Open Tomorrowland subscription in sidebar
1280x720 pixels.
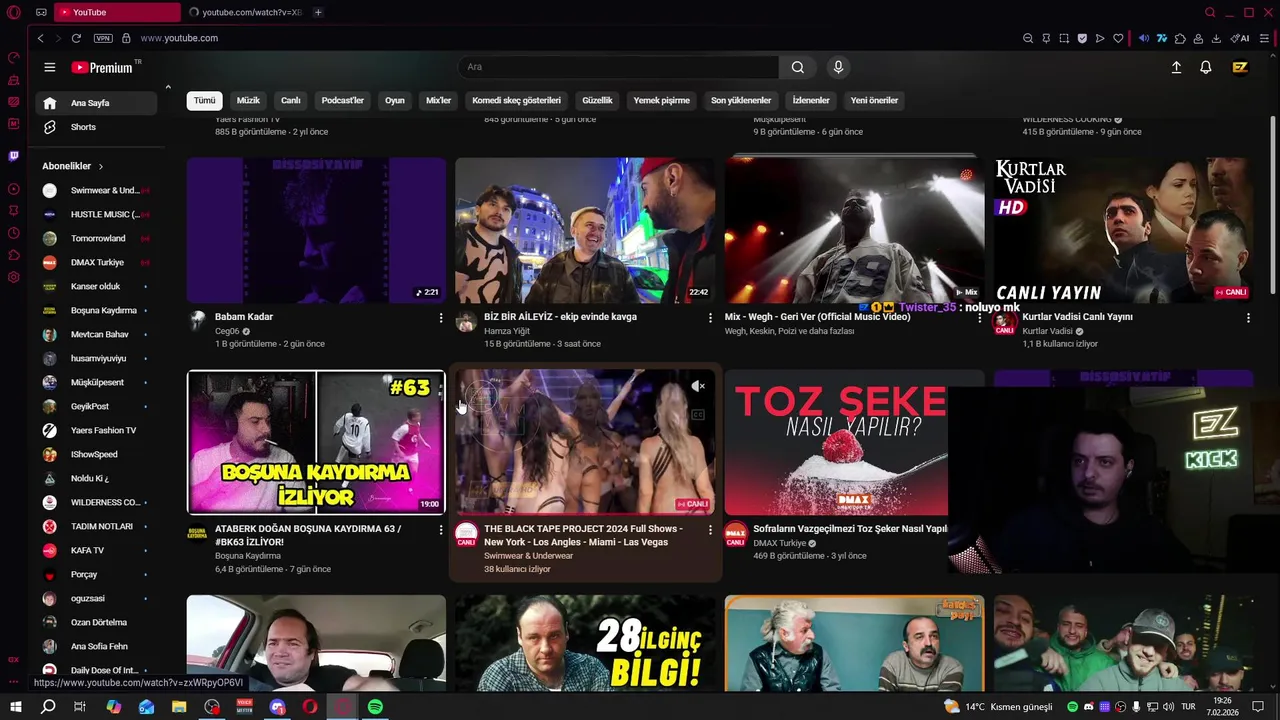(96, 238)
